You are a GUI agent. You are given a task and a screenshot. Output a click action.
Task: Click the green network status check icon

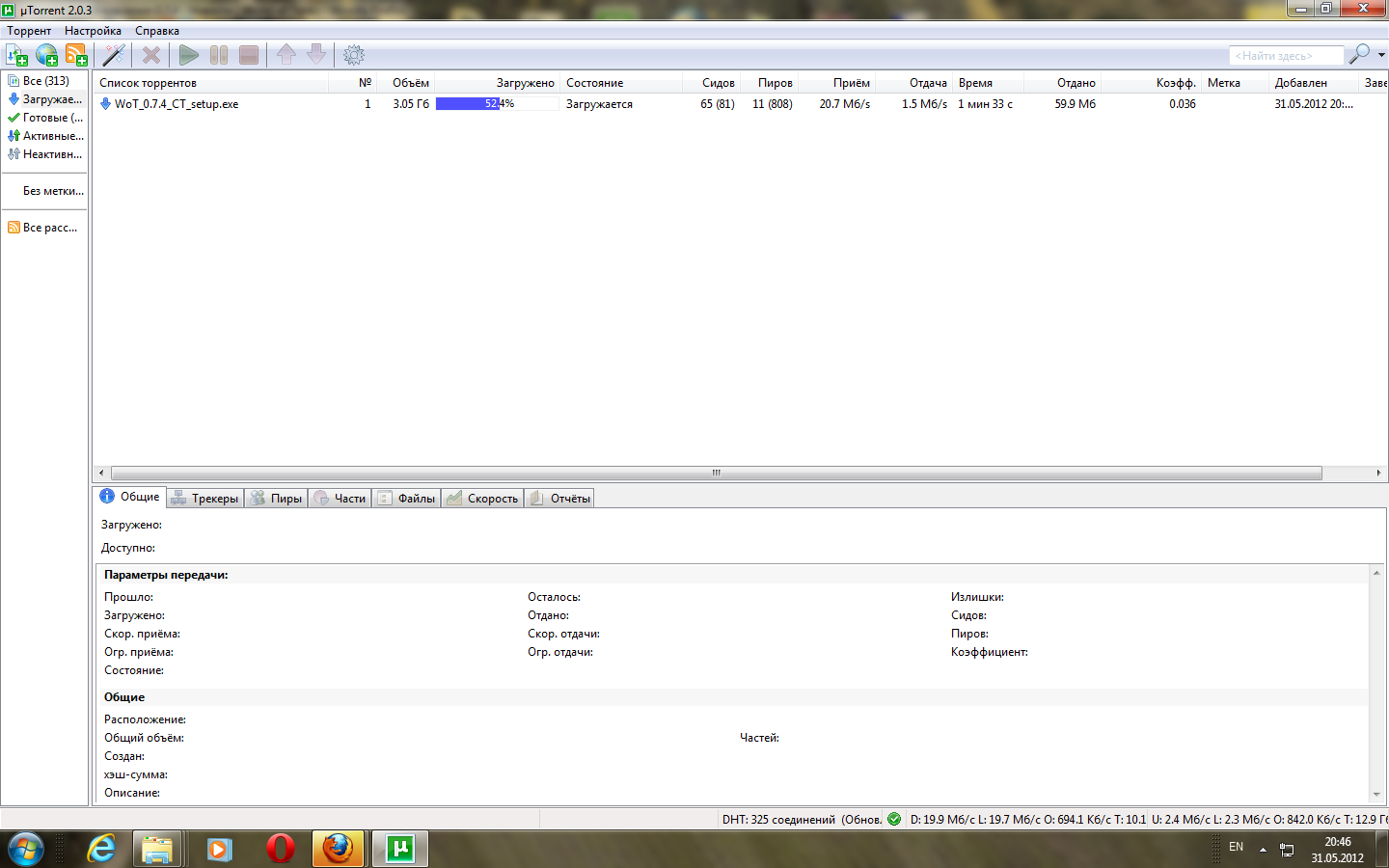[894, 820]
